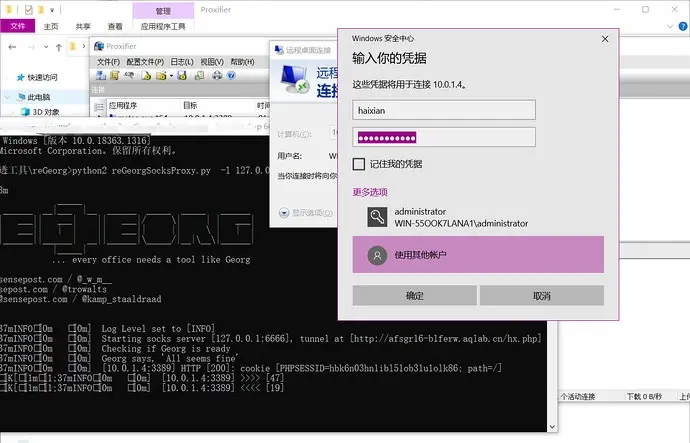Choose the WIN-55OOK7LANA1\administrator account
Image resolution: width=690 pixels, height=443 pixels.
coord(478,217)
